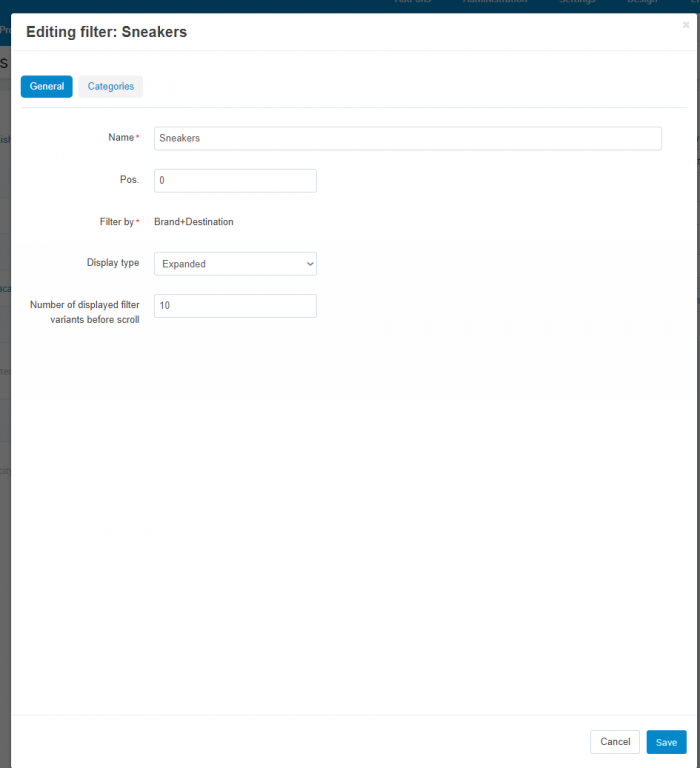The width and height of the screenshot is (700, 768).
Task: Select the Brand+Destination filter by value
Action: (x=193, y=222)
